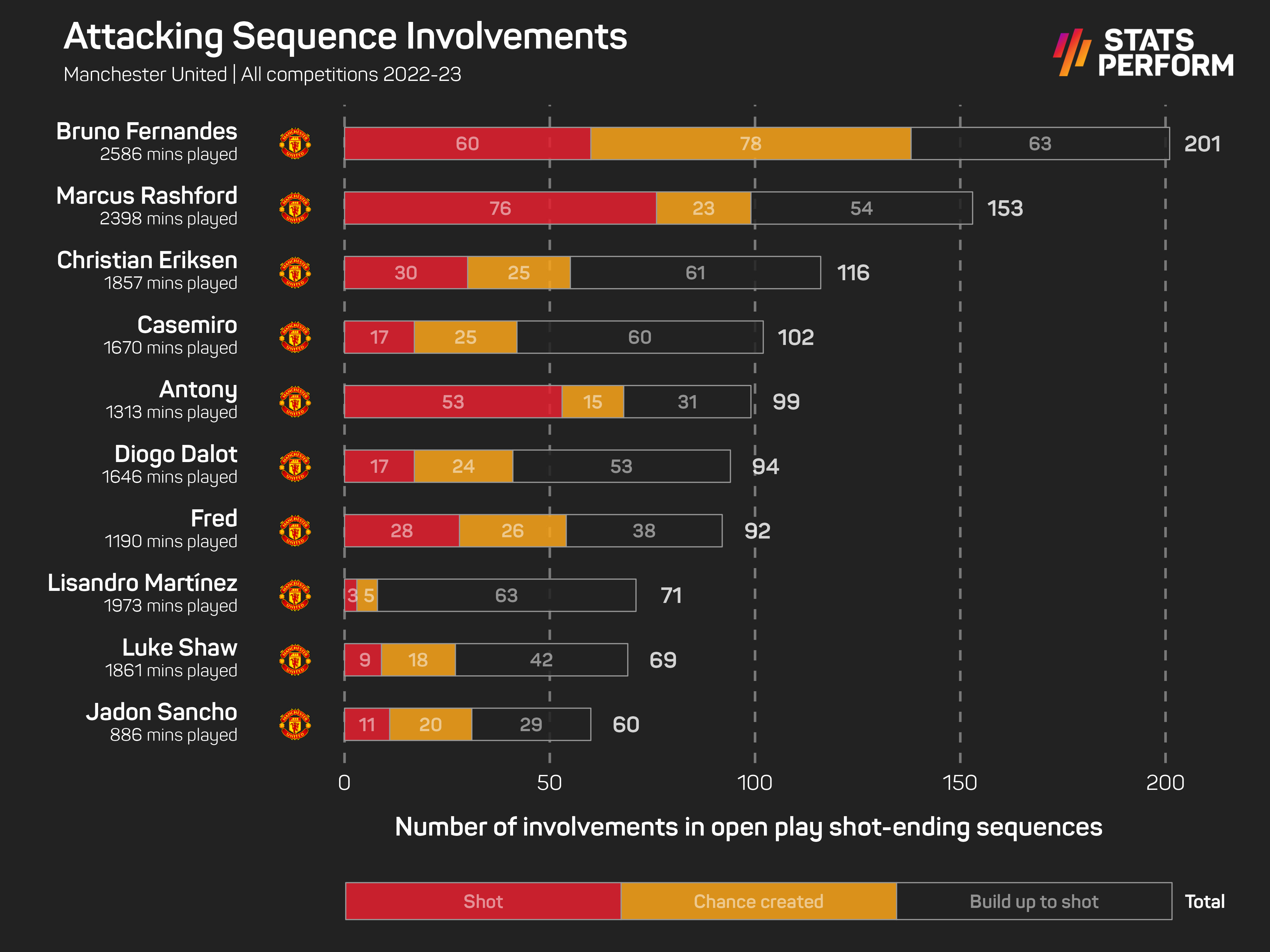Click the Attacking Sequence Involvements title
The image size is (1270, 952).
[345, 37]
